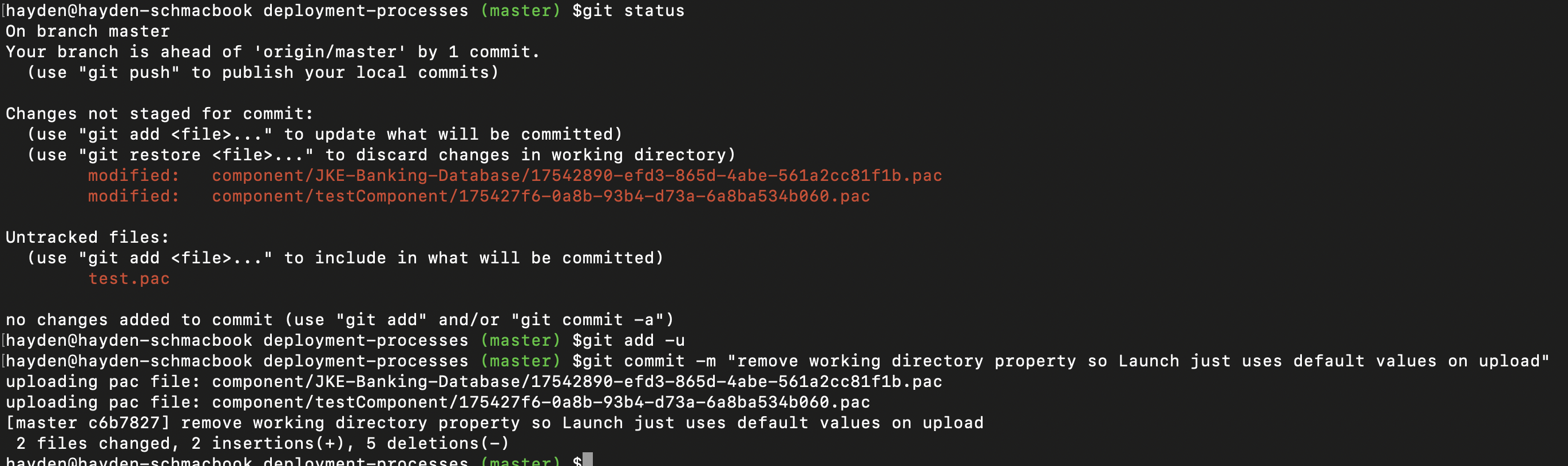Click the green (master) label on the first prompt line
Image resolution: width=1568 pixels, height=466 pixels.
(x=520, y=10)
